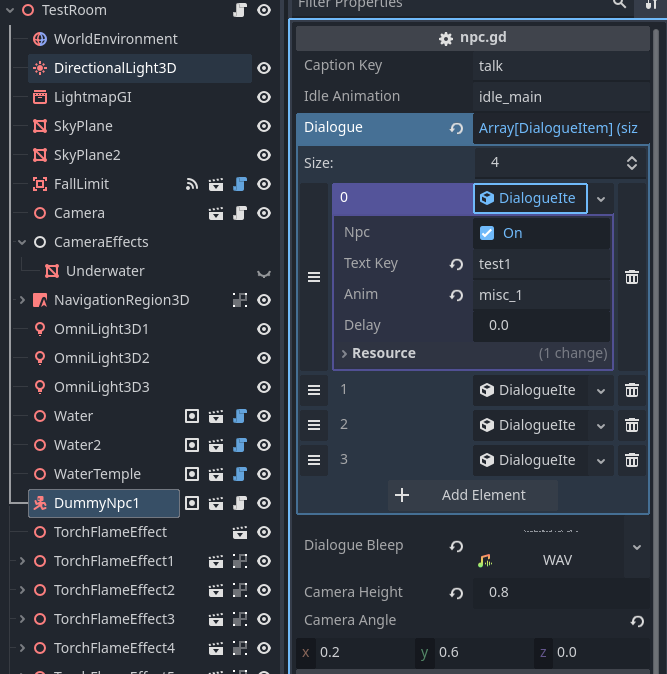
Task: Expand the TorchFlameEffect1 node
Action: click(x=22, y=561)
